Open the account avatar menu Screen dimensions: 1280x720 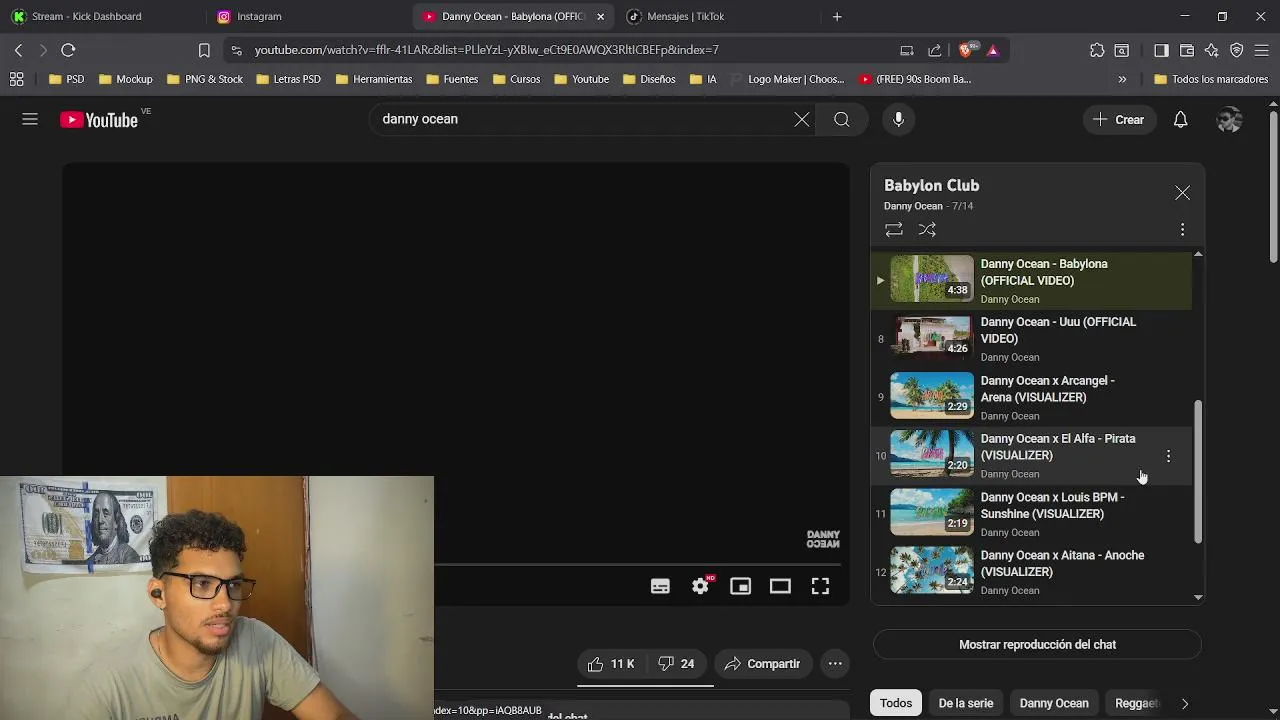point(1229,119)
